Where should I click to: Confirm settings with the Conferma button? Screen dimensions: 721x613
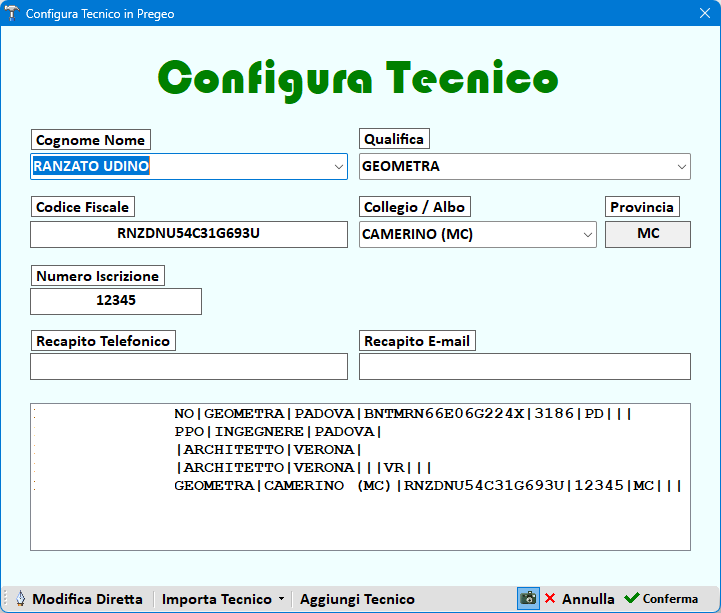pos(661,599)
